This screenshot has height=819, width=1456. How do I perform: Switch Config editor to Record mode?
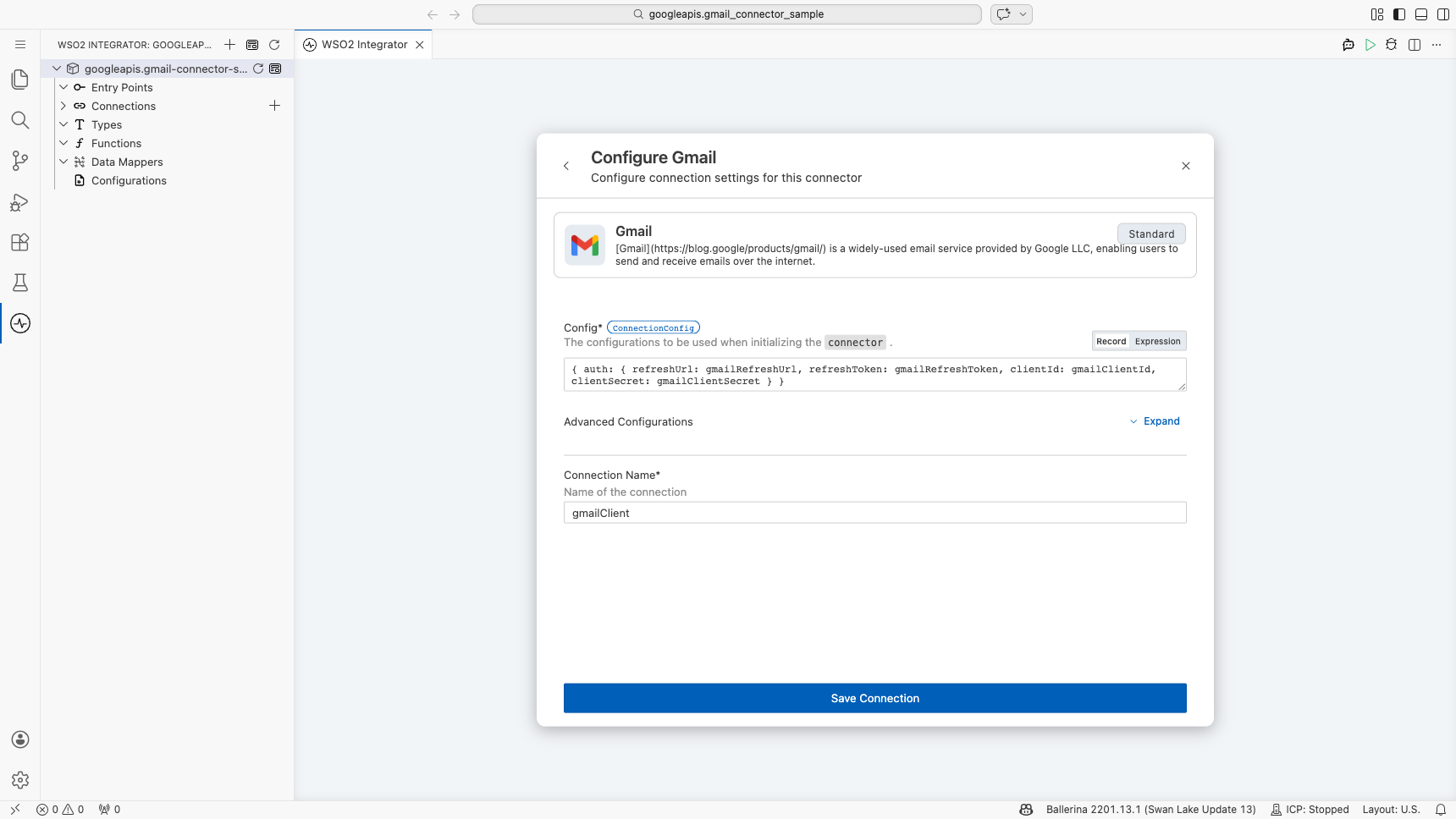(x=1111, y=341)
